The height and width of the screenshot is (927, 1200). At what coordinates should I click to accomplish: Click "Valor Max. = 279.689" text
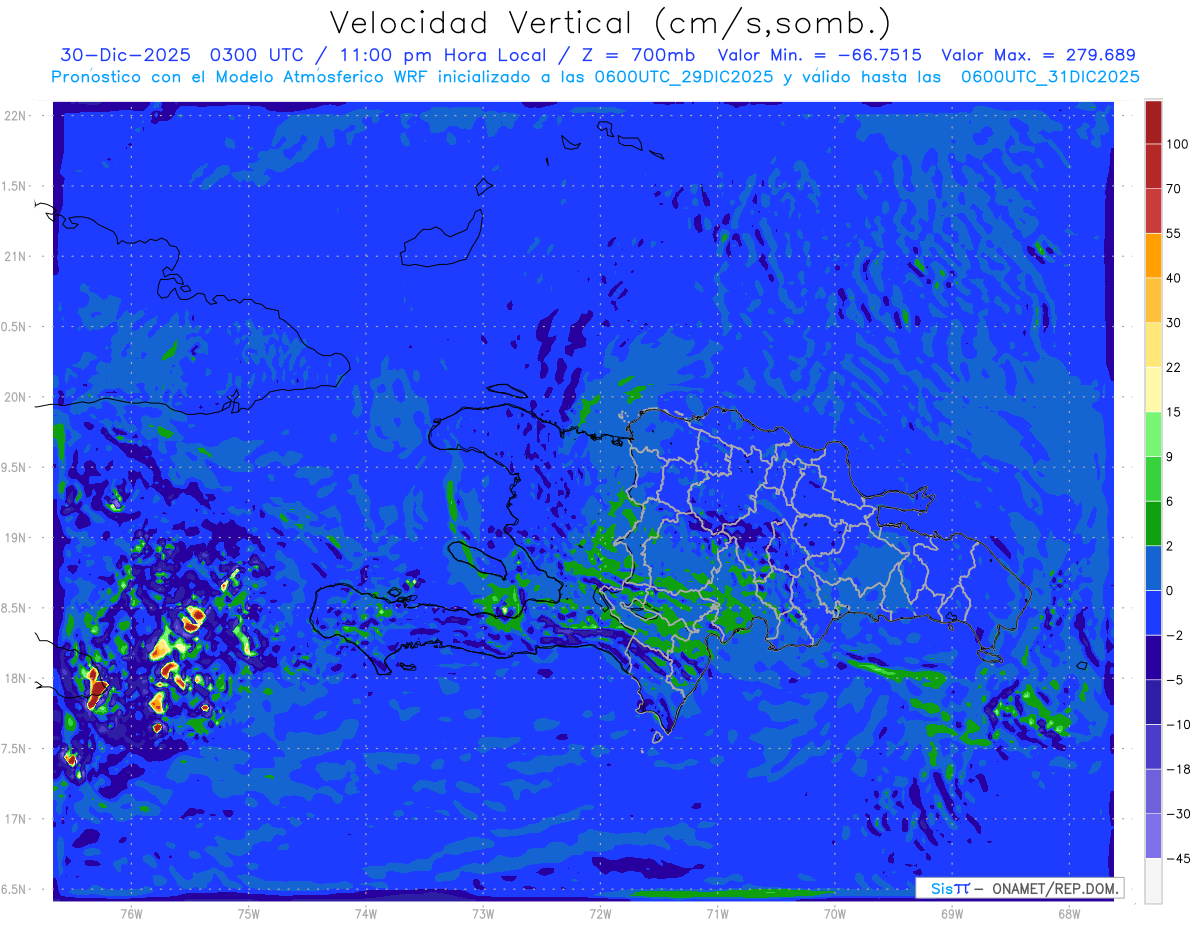click(1038, 55)
